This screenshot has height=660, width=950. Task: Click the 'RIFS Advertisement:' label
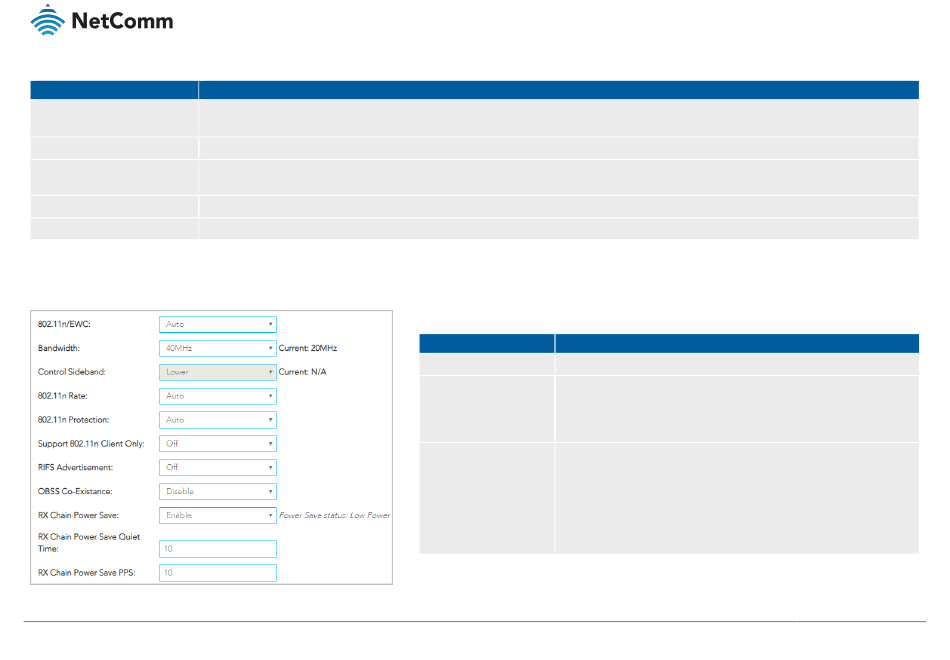click(75, 467)
